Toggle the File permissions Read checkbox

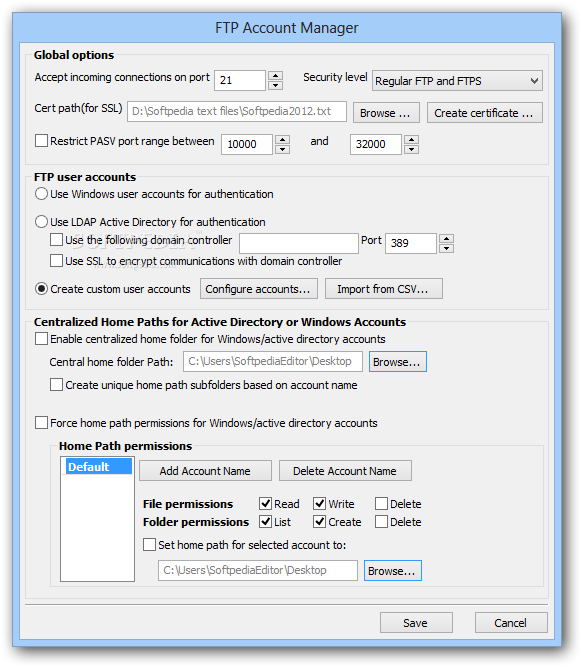tap(265, 504)
